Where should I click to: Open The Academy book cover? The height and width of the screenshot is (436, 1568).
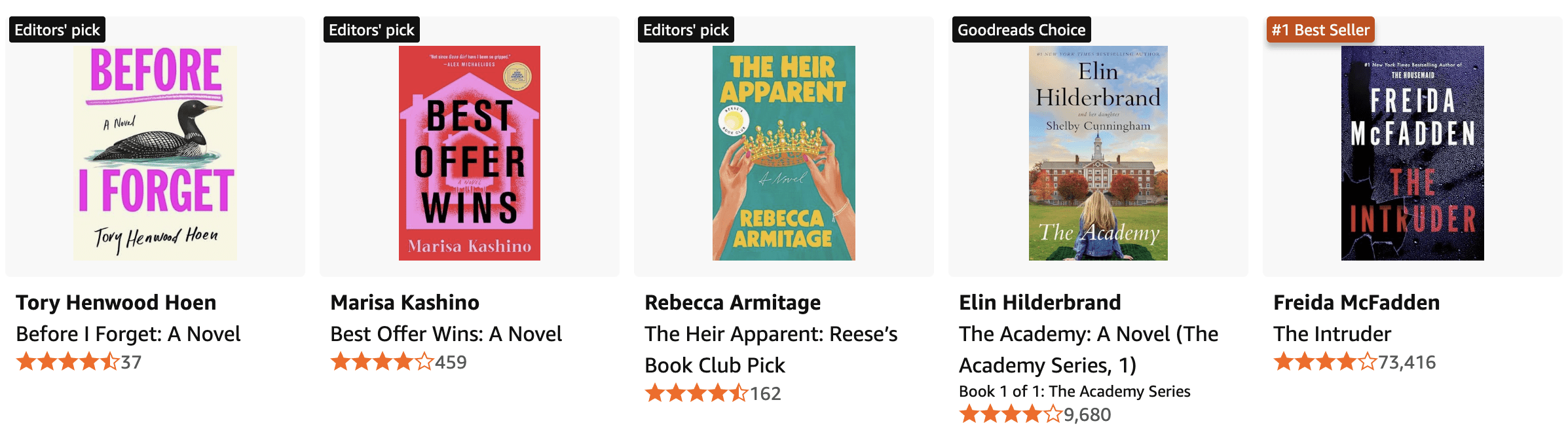tap(1098, 153)
